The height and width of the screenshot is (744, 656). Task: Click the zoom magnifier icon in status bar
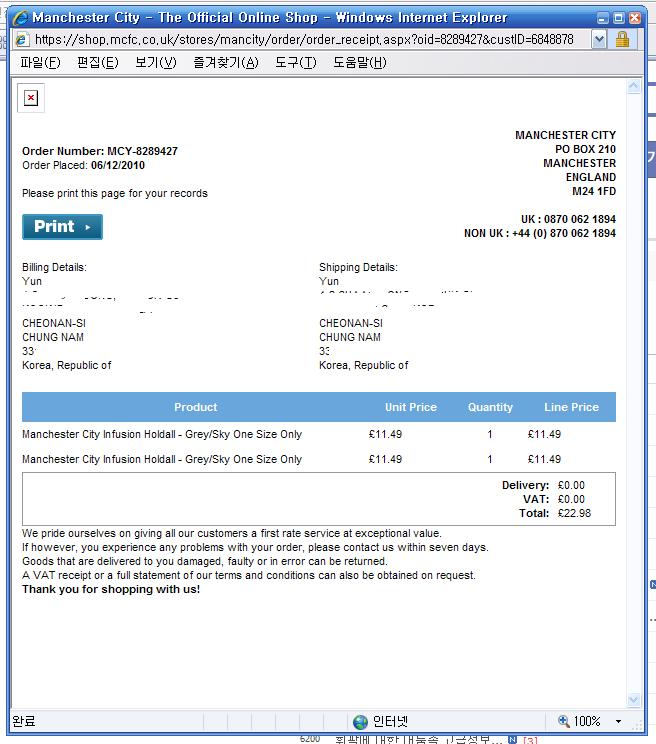564,721
